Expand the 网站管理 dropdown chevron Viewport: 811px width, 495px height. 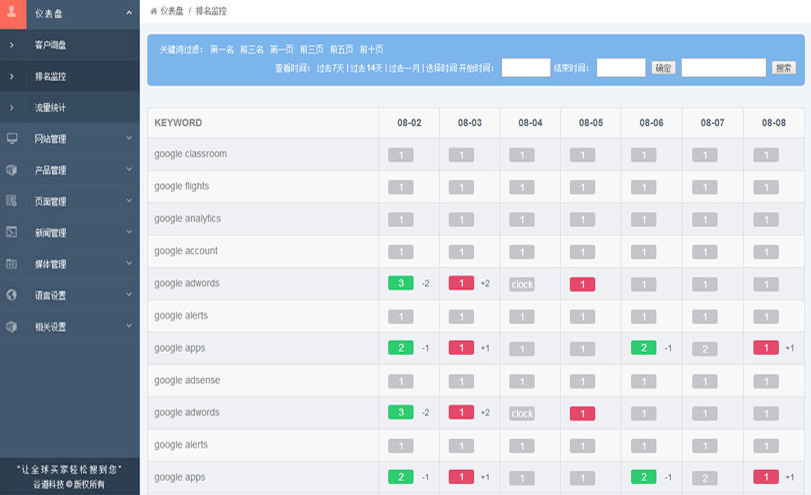point(129,138)
